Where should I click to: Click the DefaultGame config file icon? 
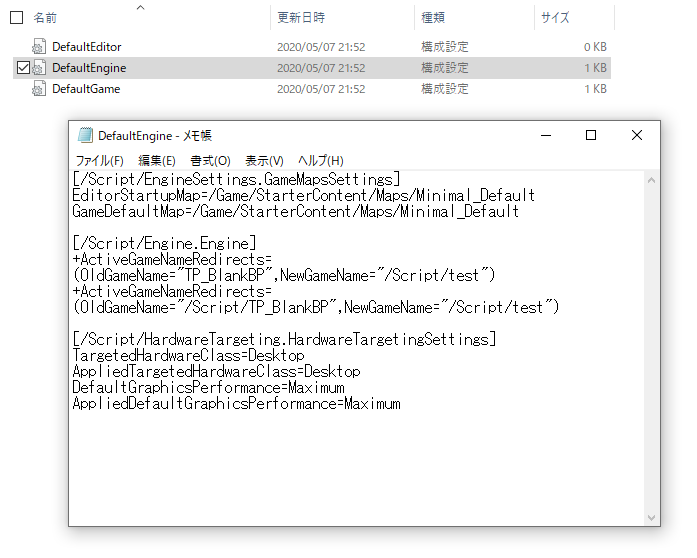39,88
